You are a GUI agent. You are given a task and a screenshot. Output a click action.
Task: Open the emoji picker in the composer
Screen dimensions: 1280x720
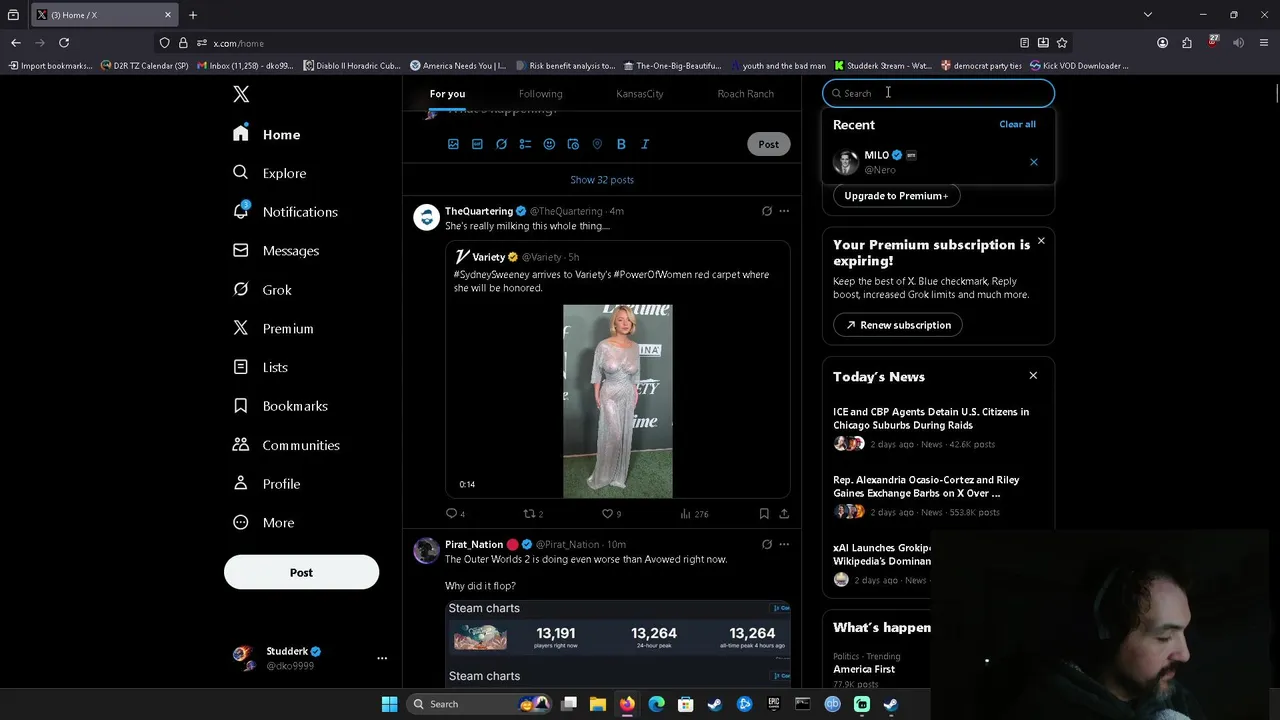click(549, 144)
